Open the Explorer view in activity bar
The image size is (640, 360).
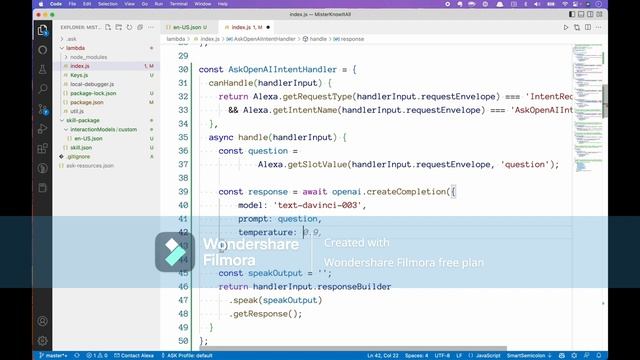pyautogui.click(x=42, y=30)
